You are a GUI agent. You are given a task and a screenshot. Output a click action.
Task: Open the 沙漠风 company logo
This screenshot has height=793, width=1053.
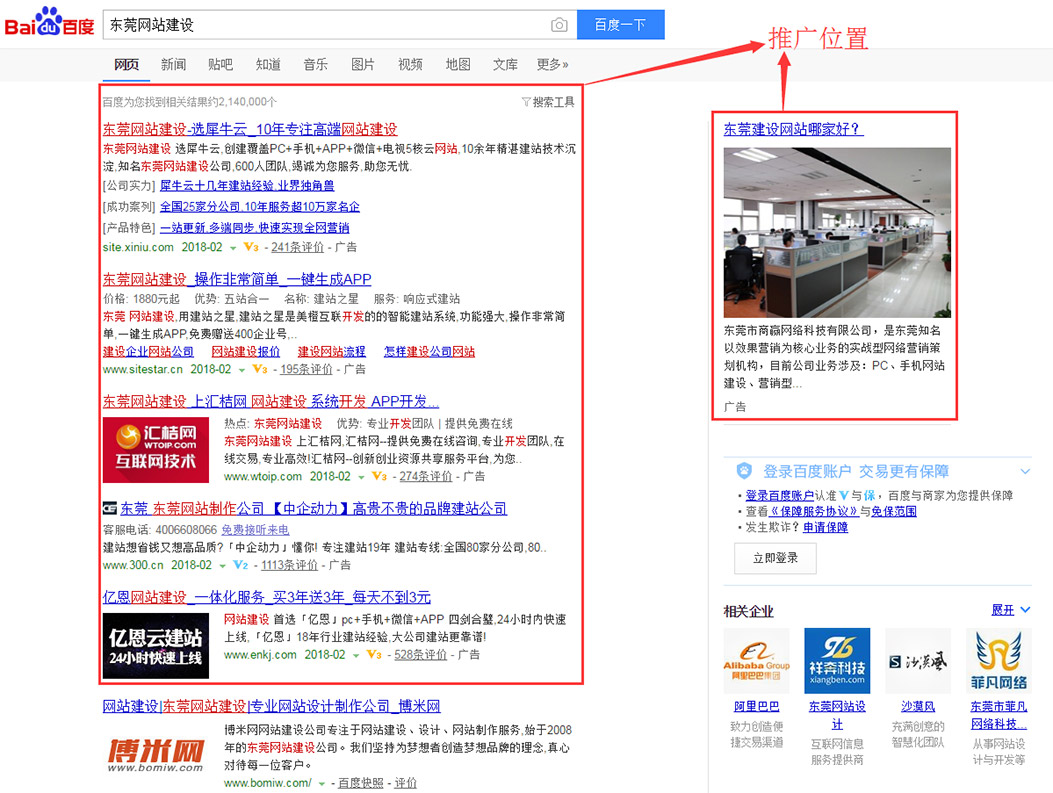click(918, 661)
